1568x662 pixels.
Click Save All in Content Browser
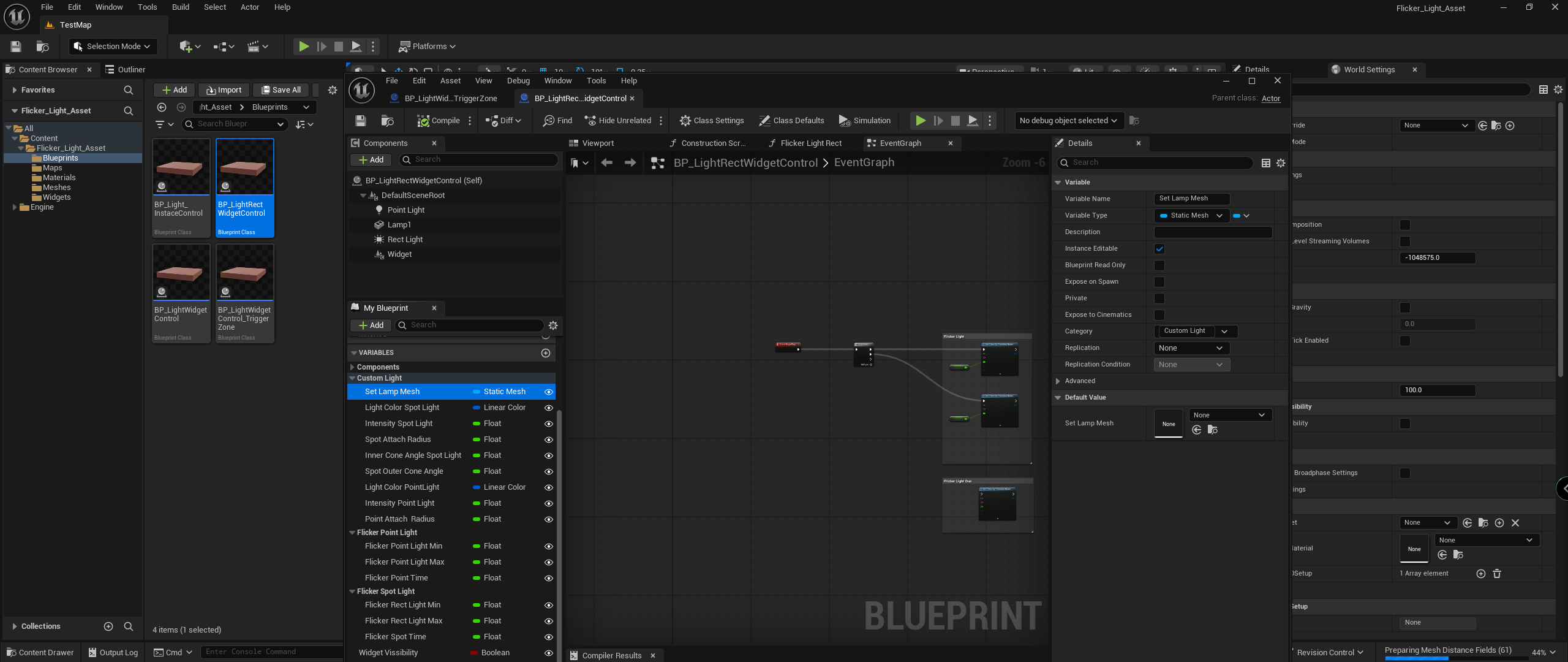point(281,90)
